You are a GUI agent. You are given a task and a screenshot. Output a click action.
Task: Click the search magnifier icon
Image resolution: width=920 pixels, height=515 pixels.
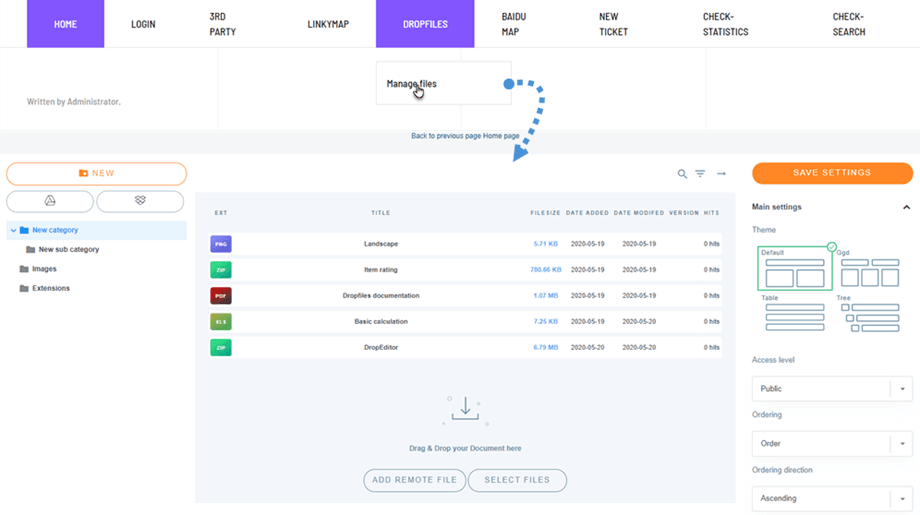682,174
